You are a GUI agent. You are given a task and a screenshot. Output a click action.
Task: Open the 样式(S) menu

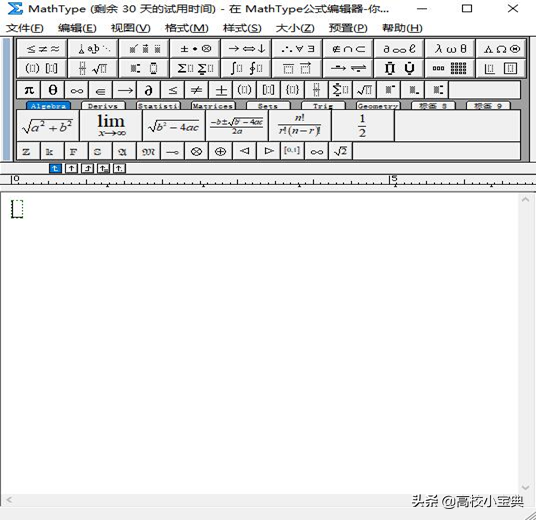tap(242, 28)
